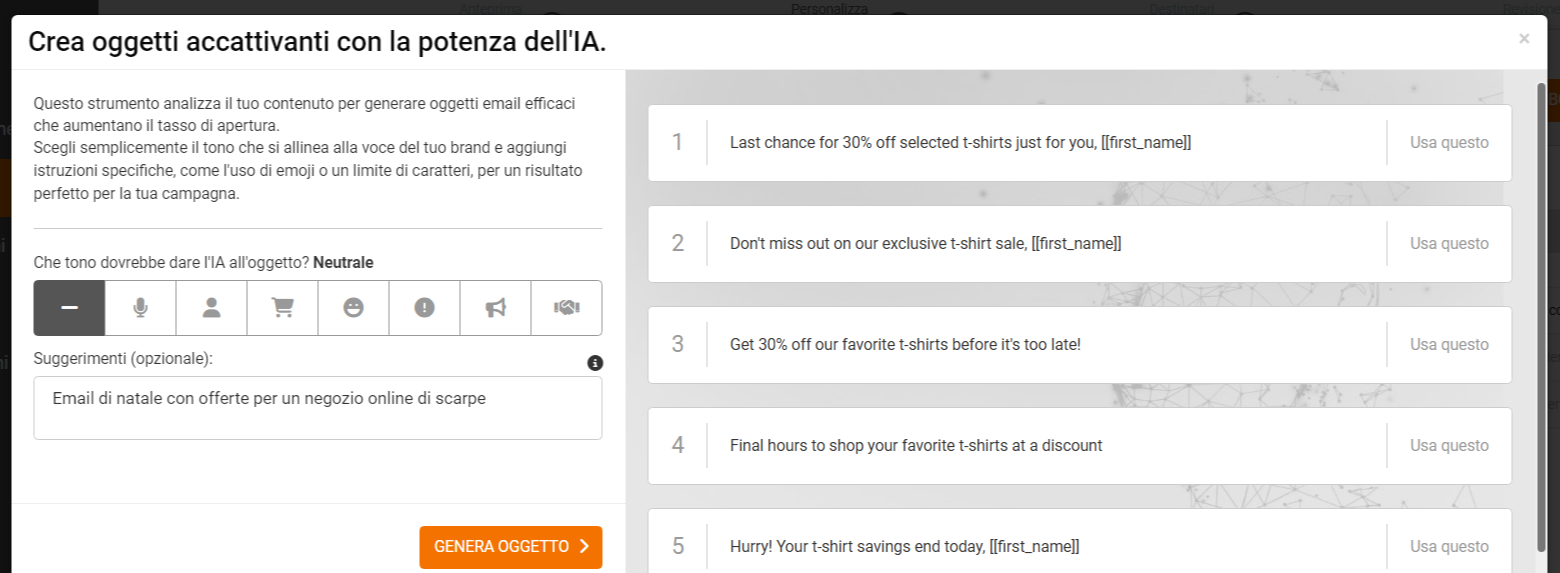1560x573 pixels.
Task: Choose the microphone tone icon
Action: (x=140, y=308)
